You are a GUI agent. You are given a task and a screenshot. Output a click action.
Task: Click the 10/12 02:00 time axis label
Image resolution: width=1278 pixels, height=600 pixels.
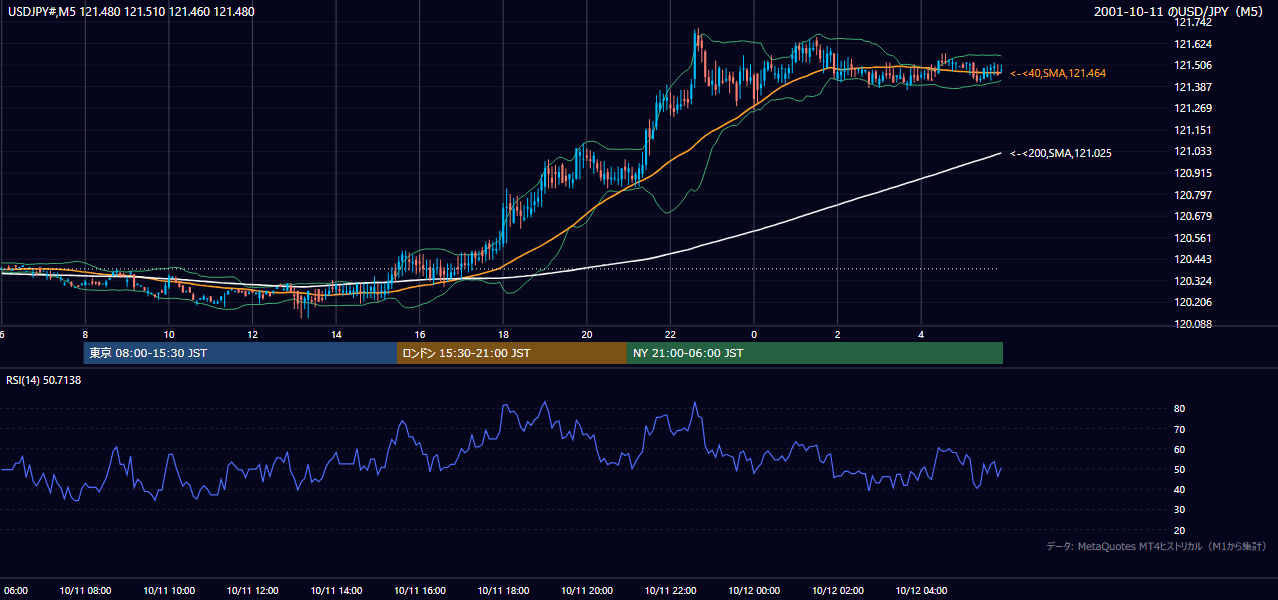point(837,591)
